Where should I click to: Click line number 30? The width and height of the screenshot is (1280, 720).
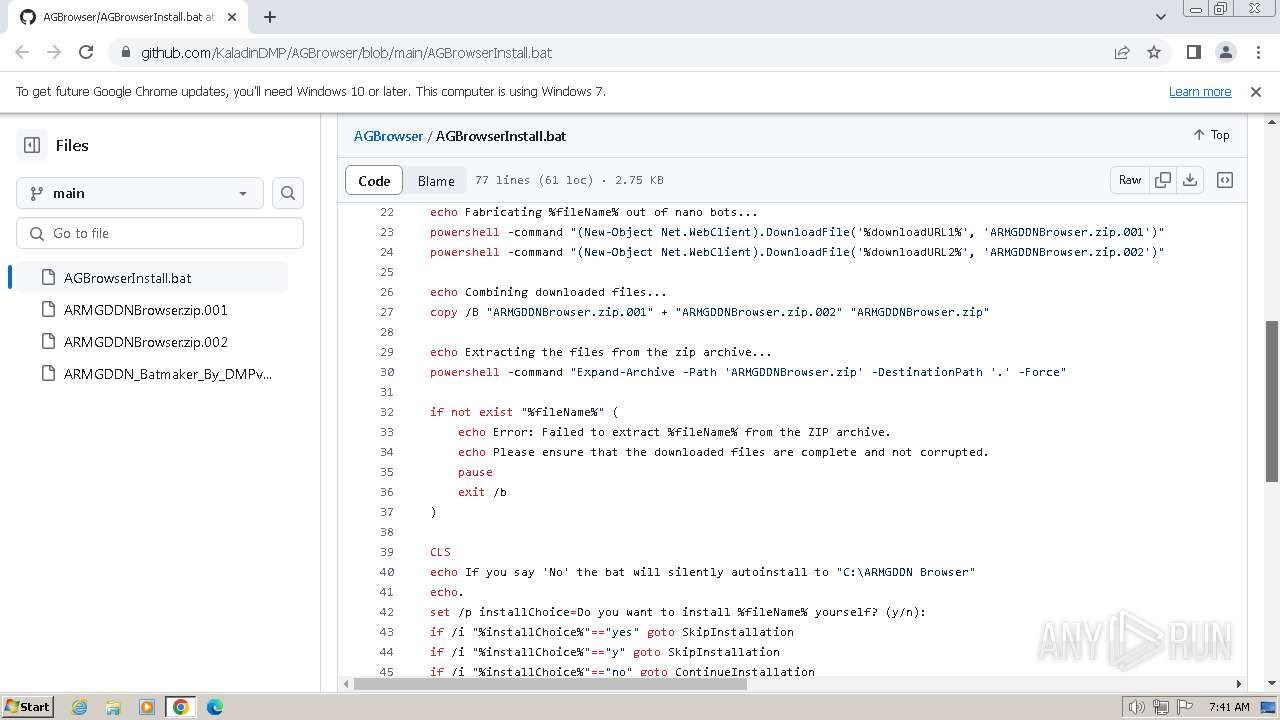click(387, 372)
